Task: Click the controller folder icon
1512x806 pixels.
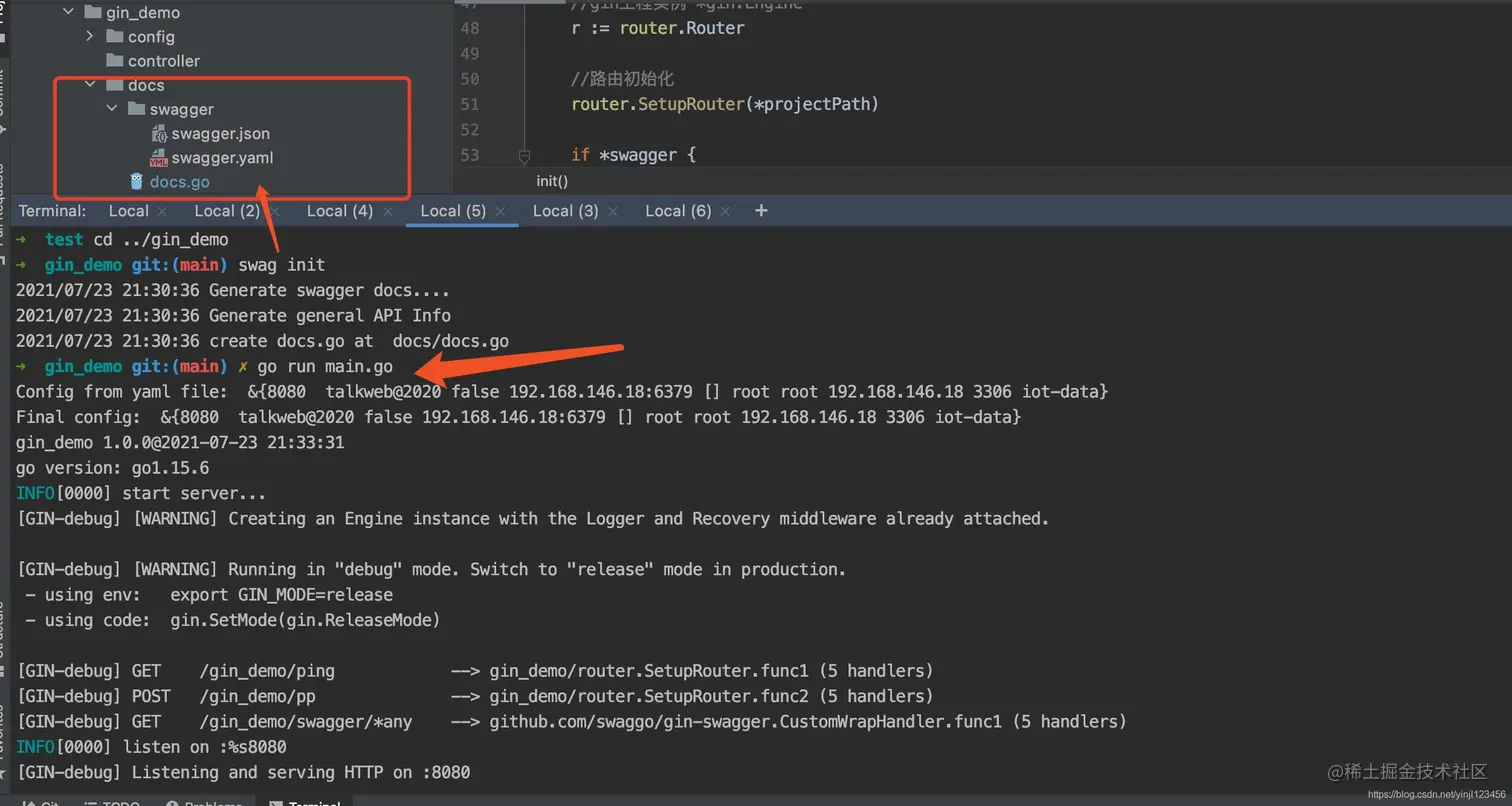Action: click(x=115, y=60)
